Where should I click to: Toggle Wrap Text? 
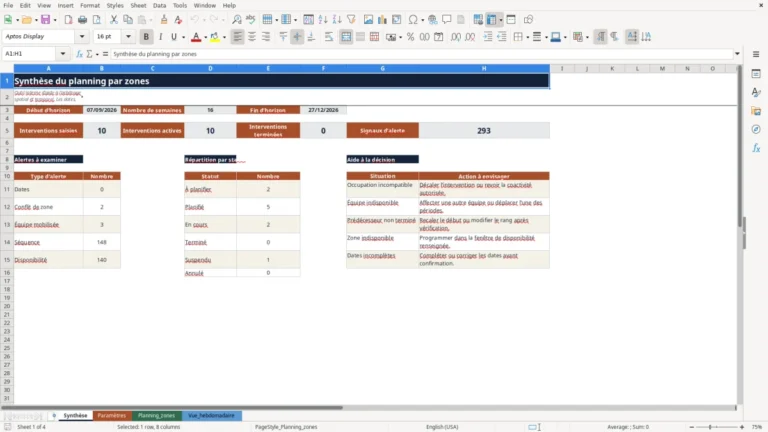click(329, 37)
